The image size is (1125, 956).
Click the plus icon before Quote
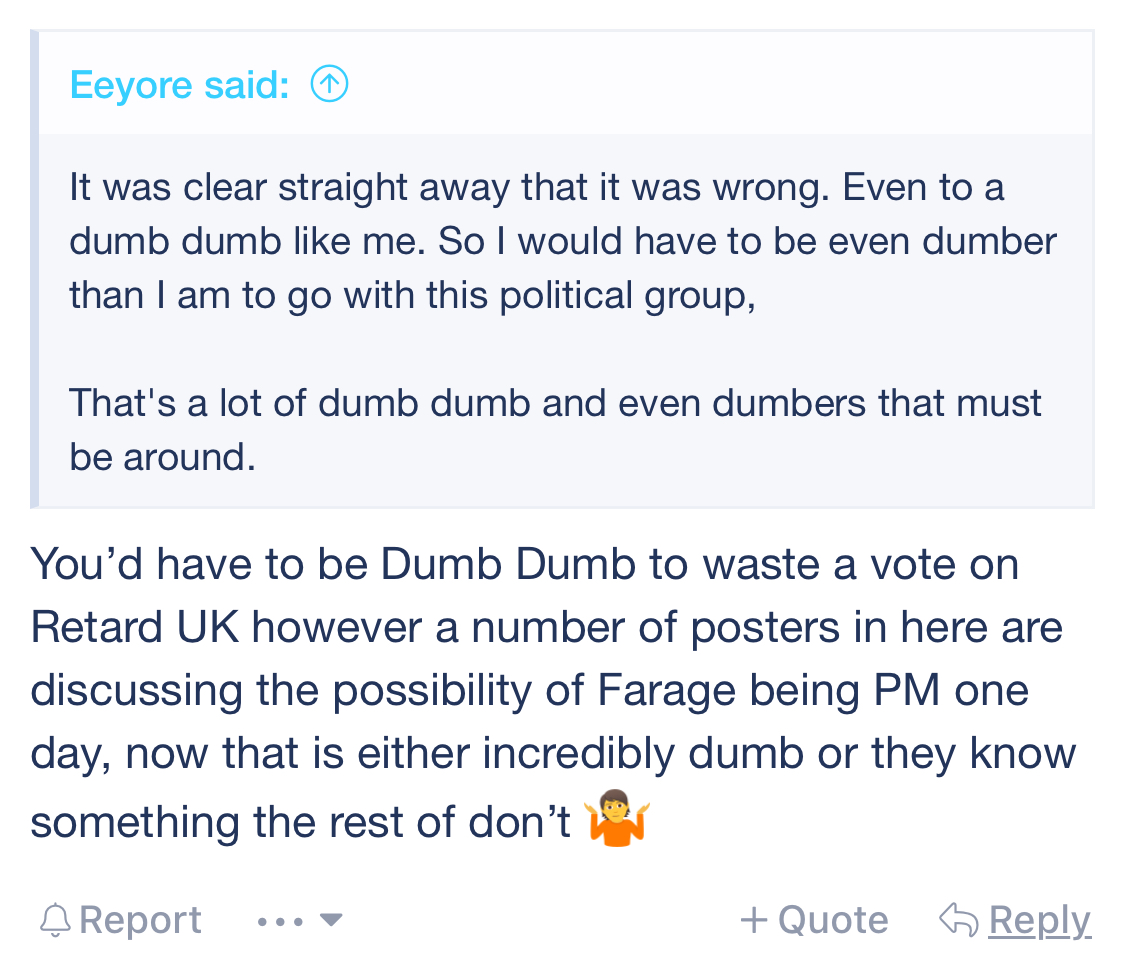(754, 920)
